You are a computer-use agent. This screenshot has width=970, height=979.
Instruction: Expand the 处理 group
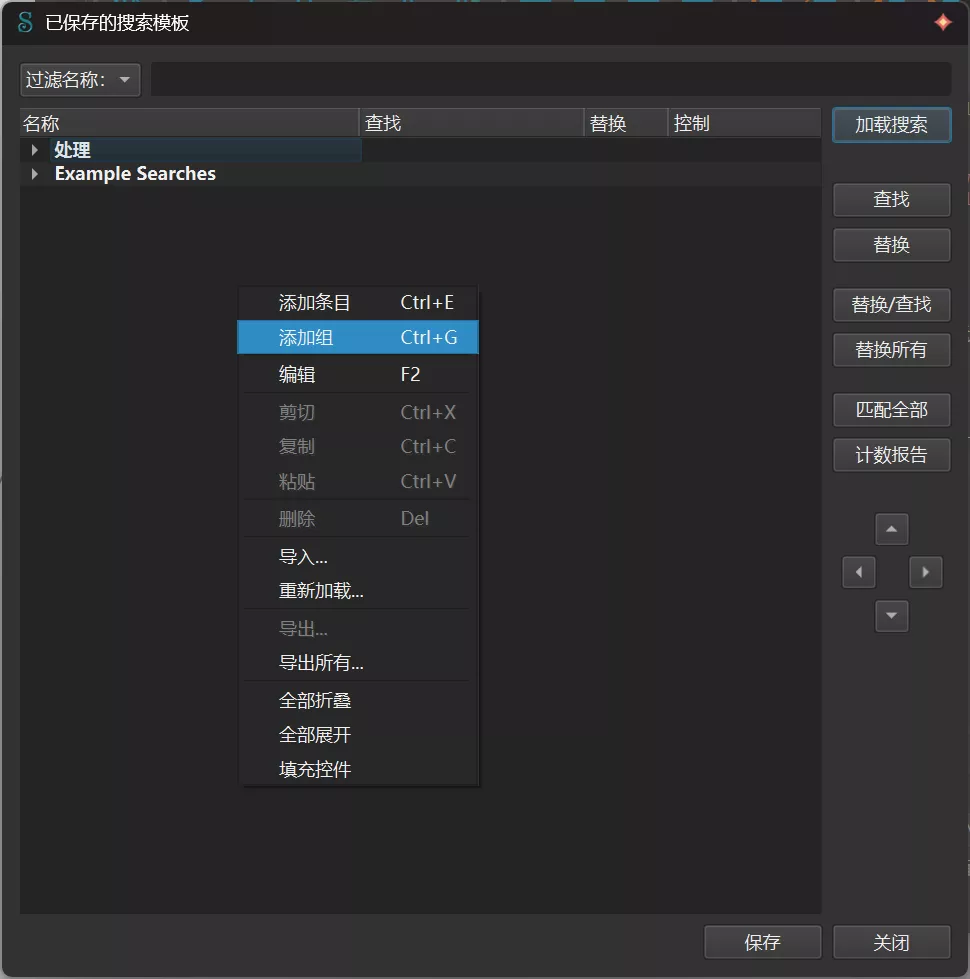click(x=35, y=150)
